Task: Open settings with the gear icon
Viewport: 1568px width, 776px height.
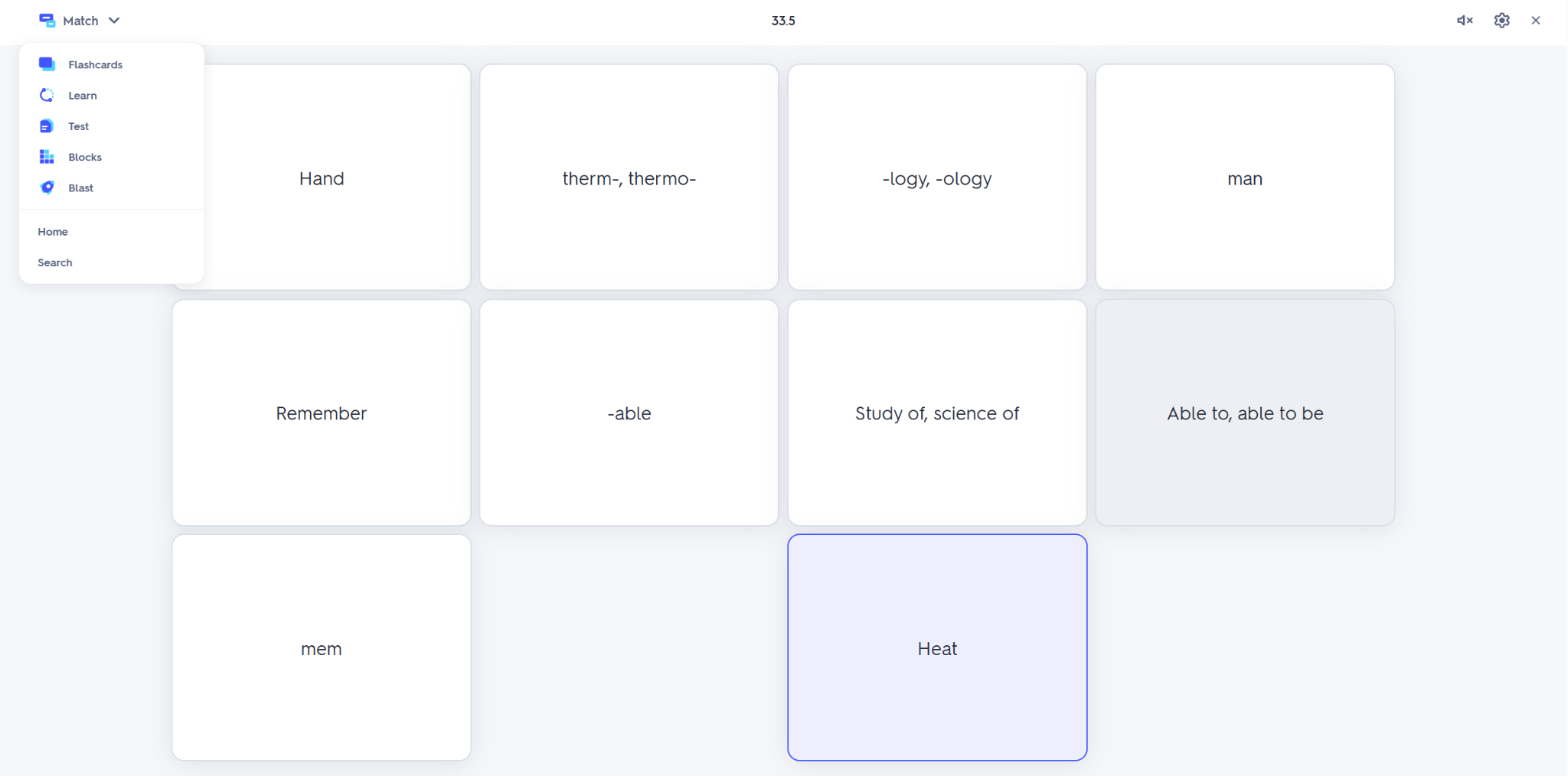Action: pyautogui.click(x=1501, y=21)
